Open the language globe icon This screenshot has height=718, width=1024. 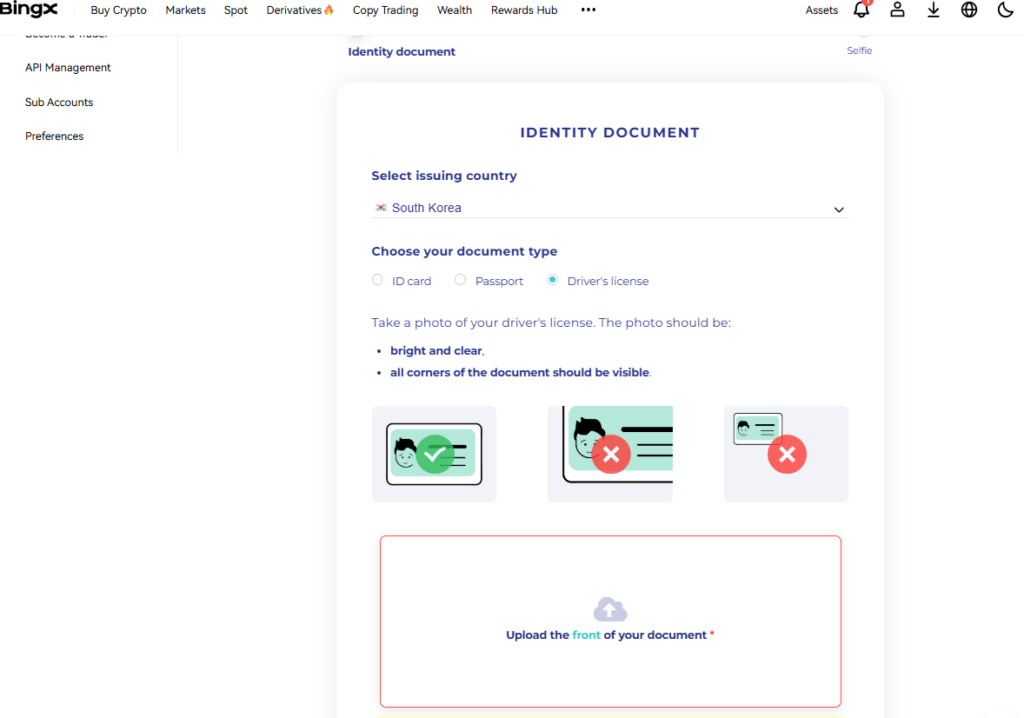click(969, 10)
